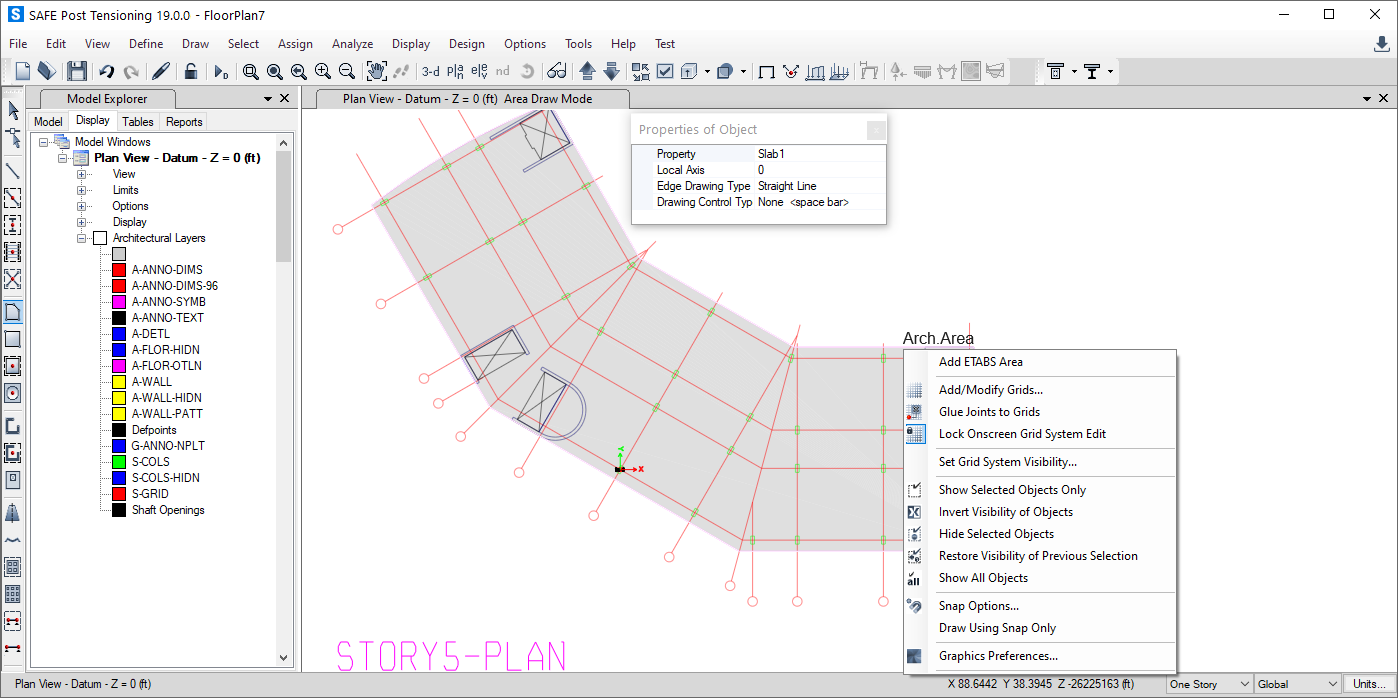Switch to the Tables tab in Model Explorer
The image size is (1398, 698).
pyautogui.click(x=138, y=121)
